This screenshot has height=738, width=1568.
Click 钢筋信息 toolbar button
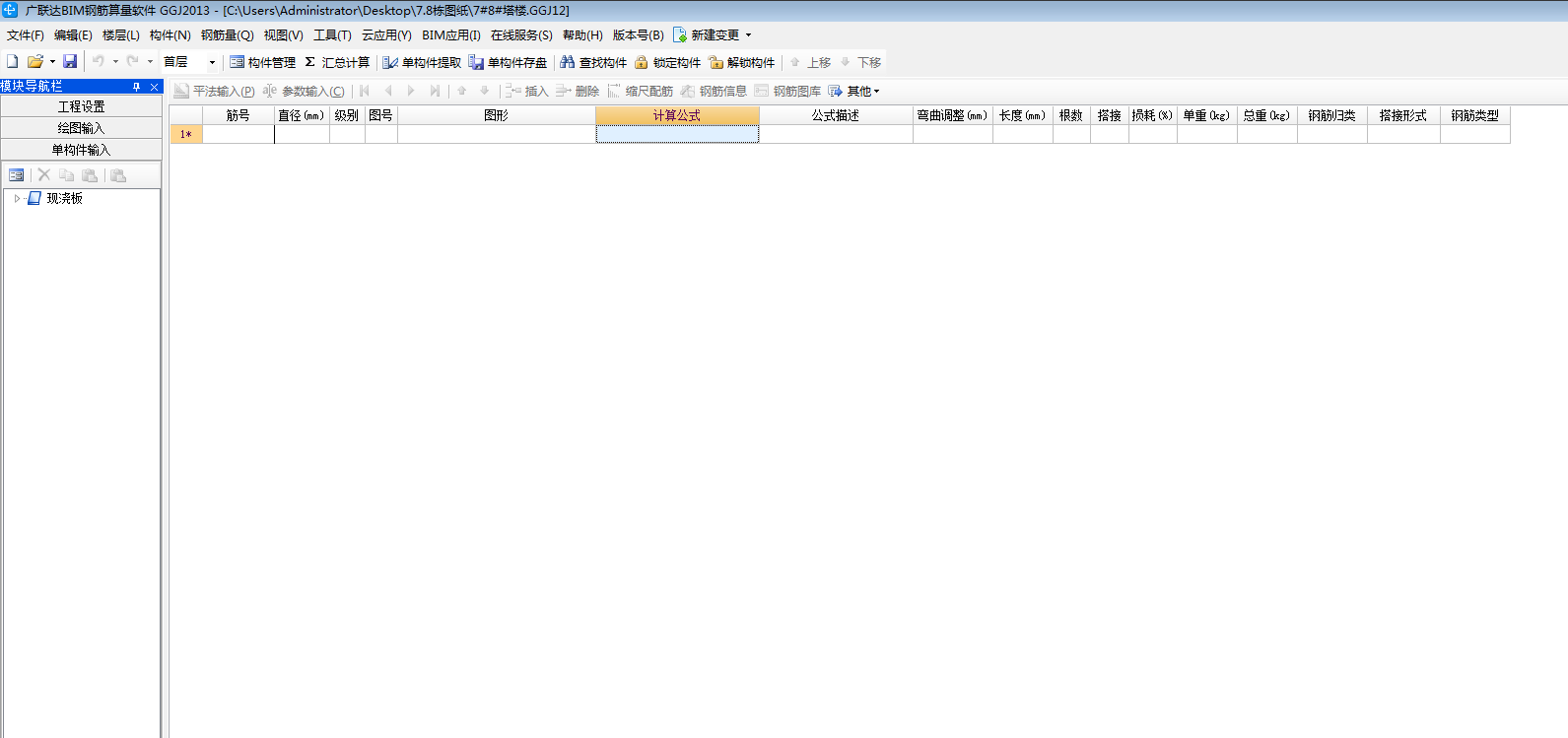(x=714, y=91)
